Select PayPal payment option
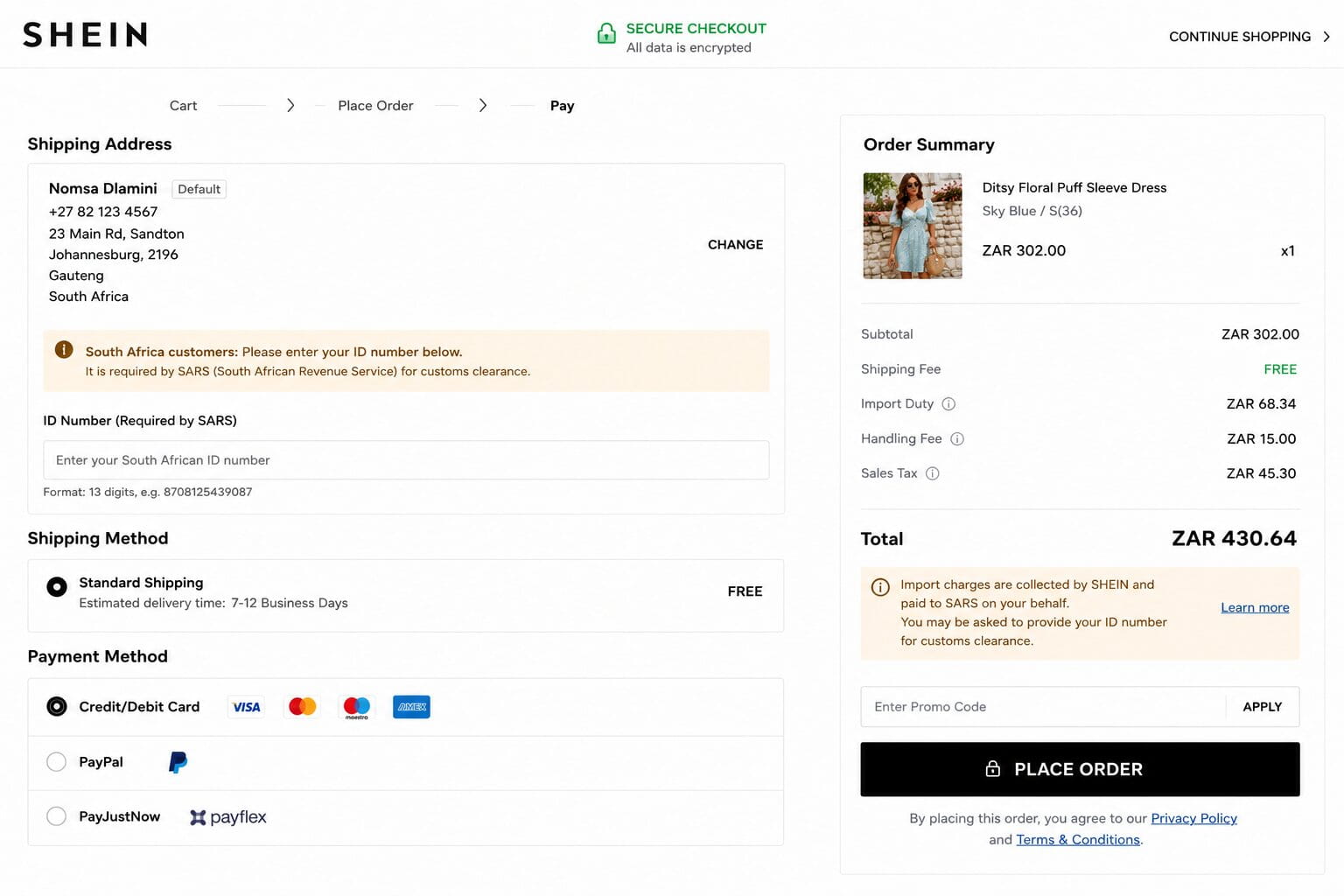Screen dimensions: 1344x896 (x=57, y=762)
